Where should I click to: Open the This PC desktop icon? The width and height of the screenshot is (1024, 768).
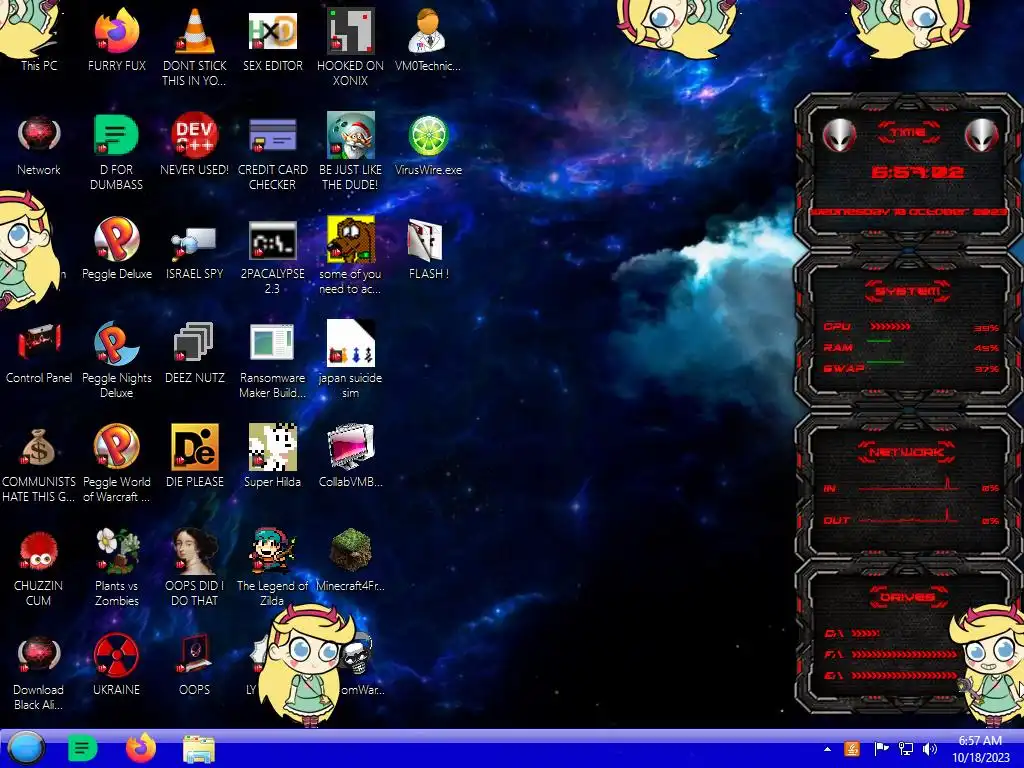click(39, 38)
